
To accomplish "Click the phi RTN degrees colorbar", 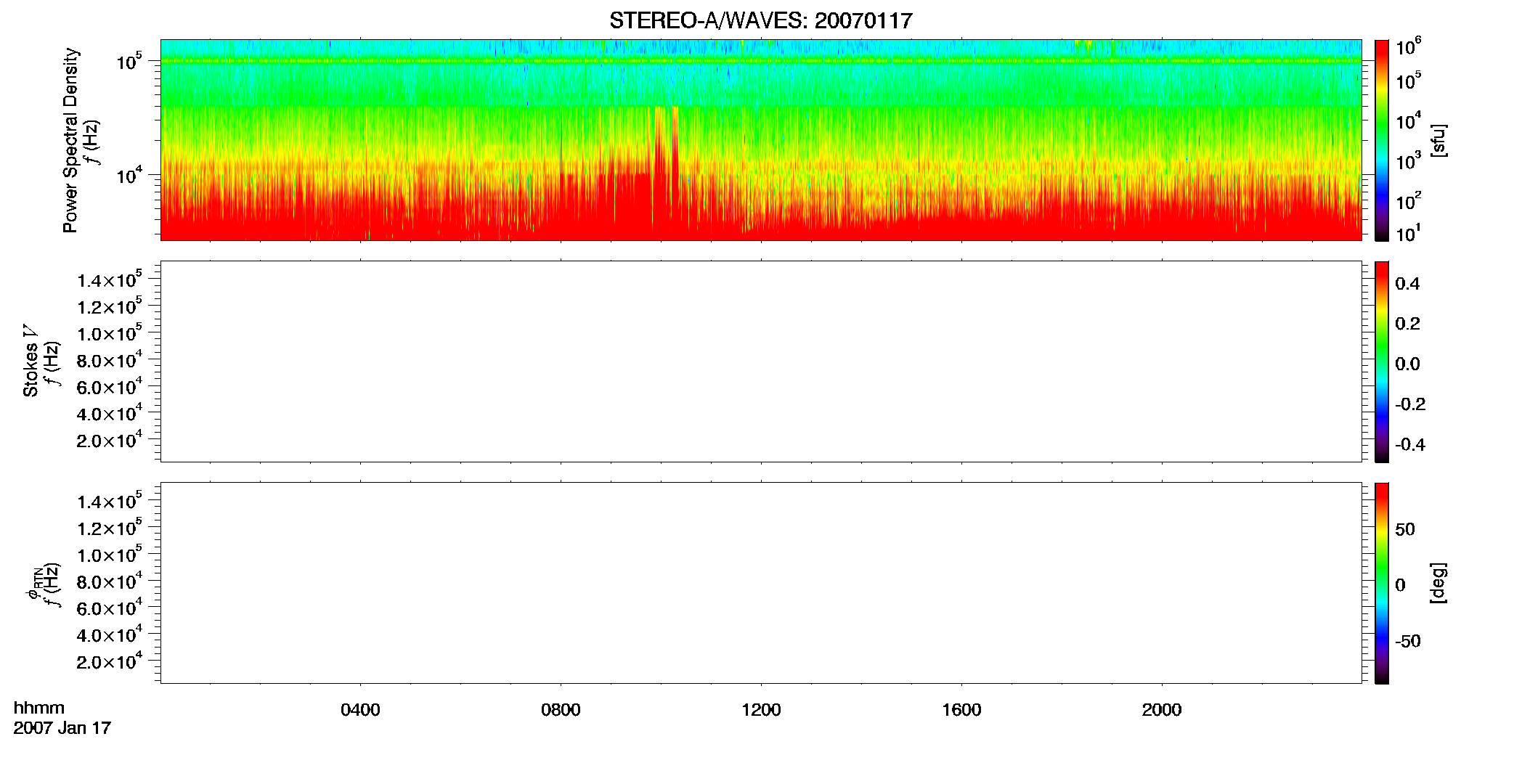I will 1382,583.
